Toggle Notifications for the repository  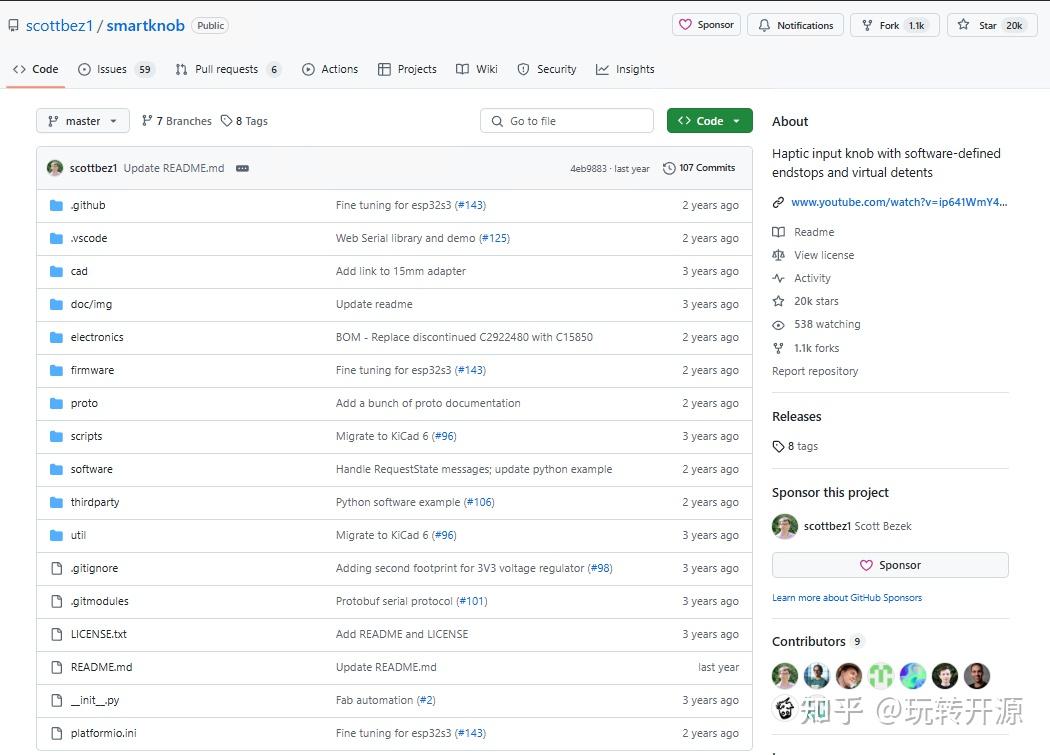pos(795,25)
